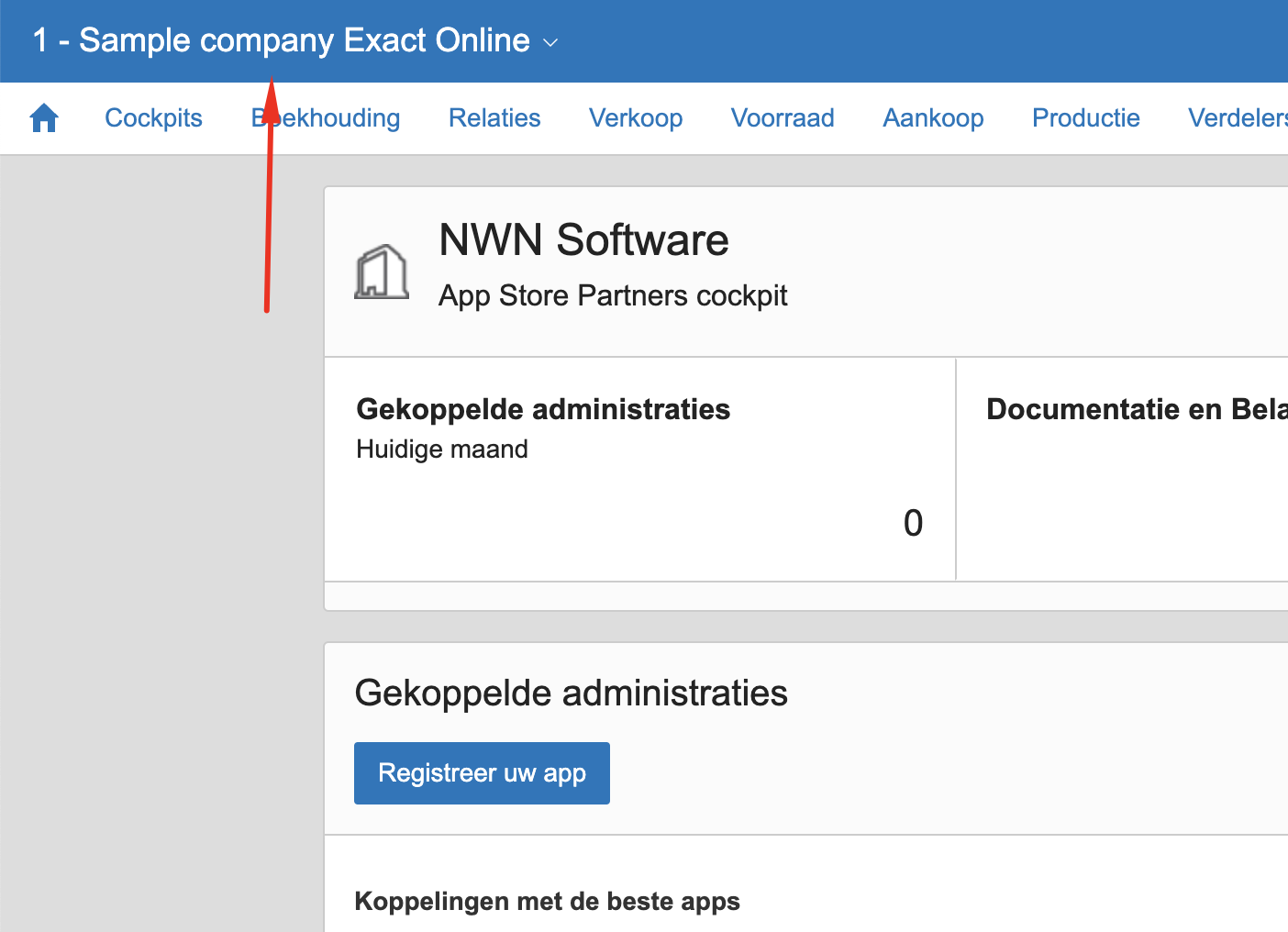Viewport: 1288px width, 932px height.
Task: Go to the Verkoop menu
Action: coord(636,118)
